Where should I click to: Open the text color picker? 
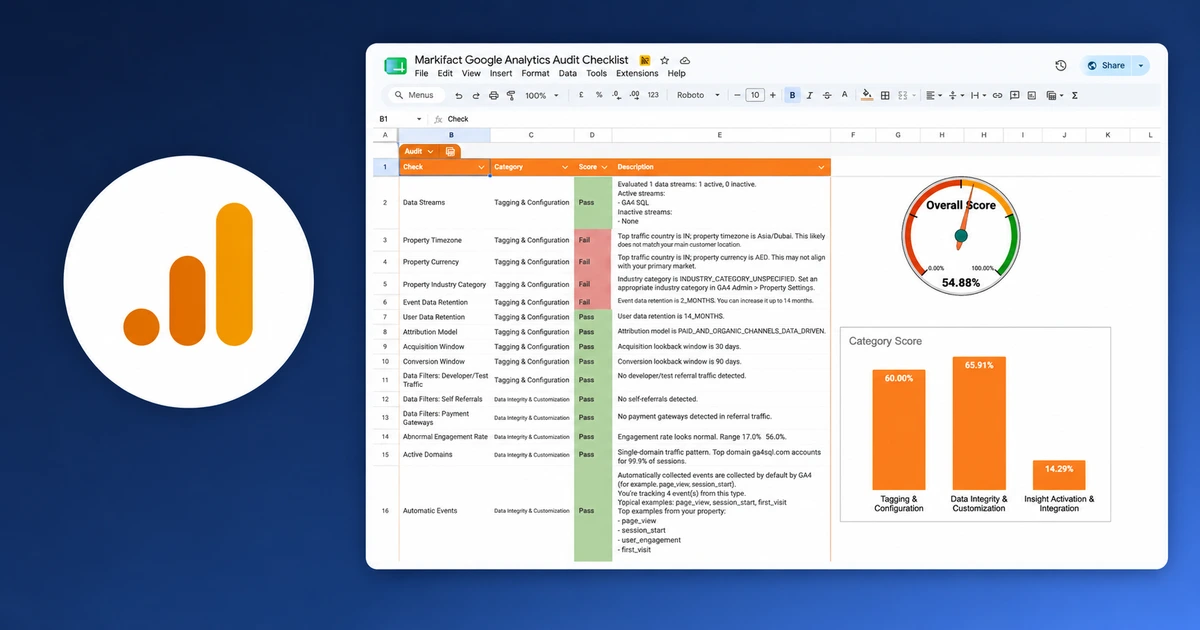845,95
